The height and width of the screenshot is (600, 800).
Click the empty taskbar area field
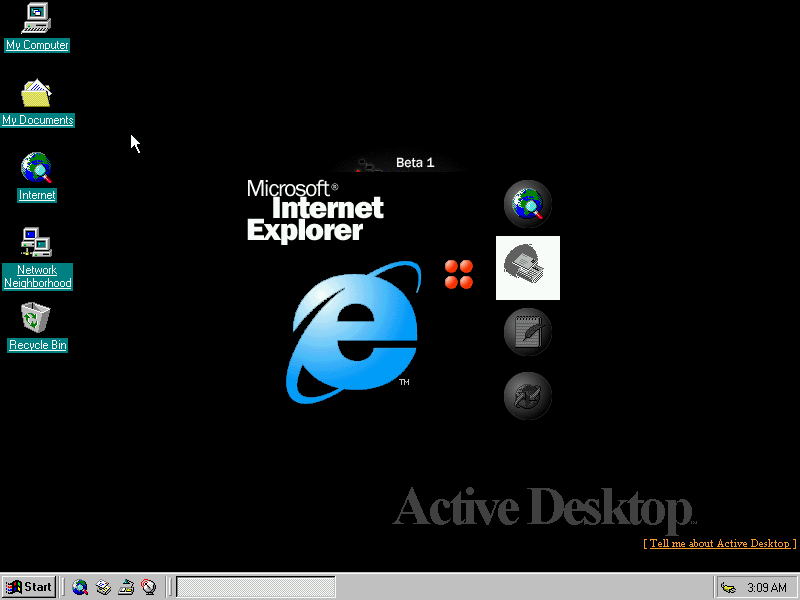[x=255, y=587]
